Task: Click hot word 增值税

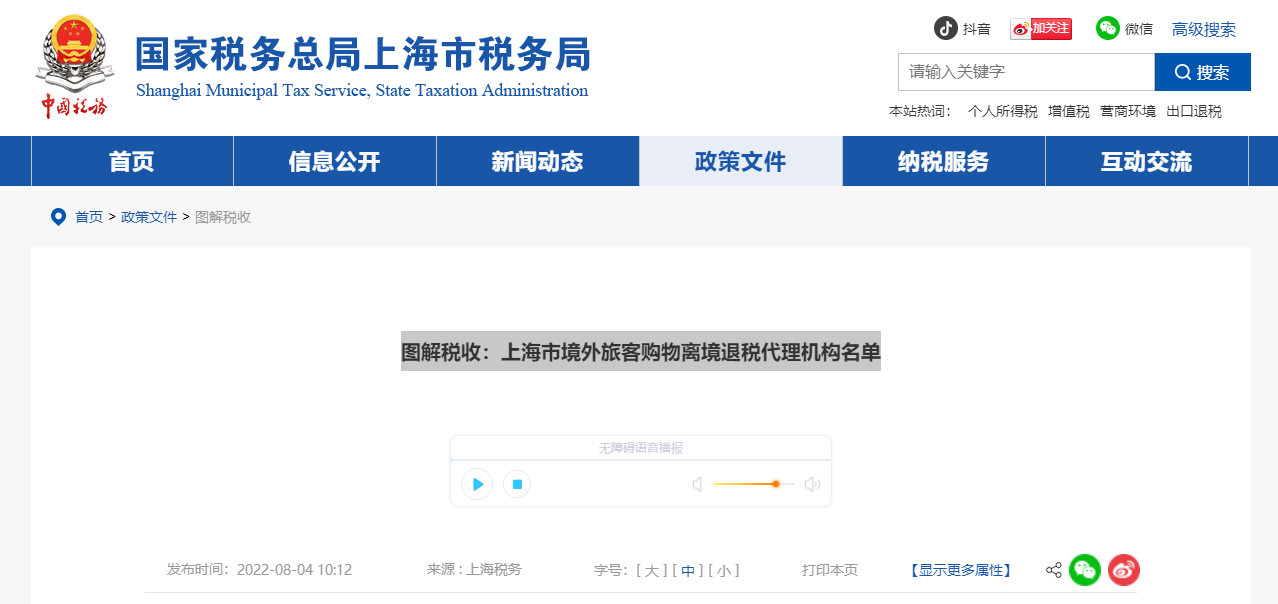Action: pyautogui.click(x=1069, y=111)
